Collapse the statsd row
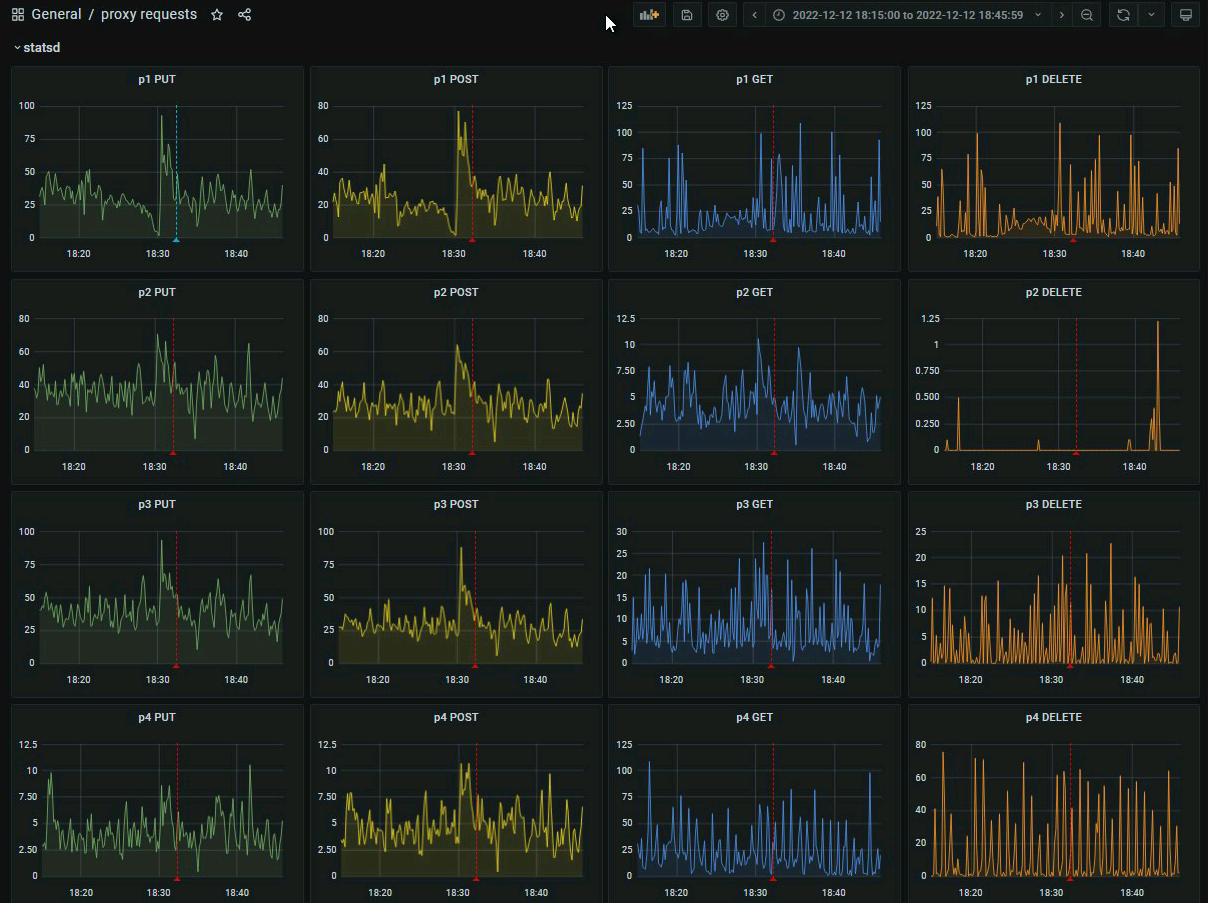Viewport: 1208px width, 903px height. (x=37, y=47)
